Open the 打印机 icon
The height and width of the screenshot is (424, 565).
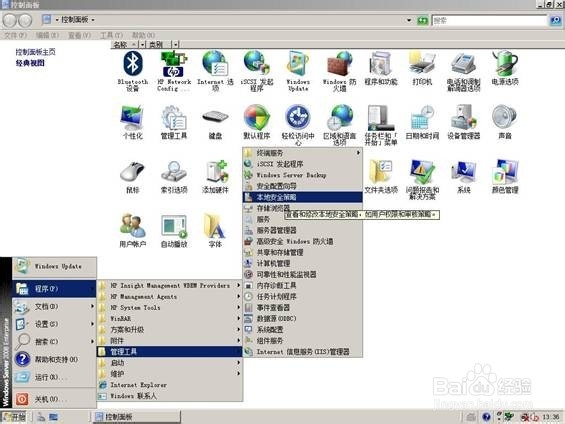[x=422, y=68]
